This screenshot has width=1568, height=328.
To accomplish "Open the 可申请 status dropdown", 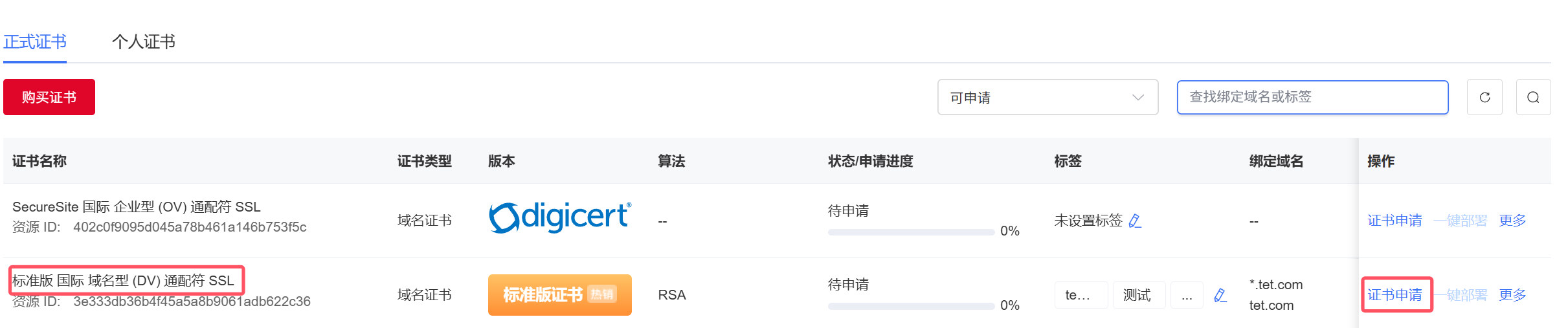I will click(x=1047, y=97).
